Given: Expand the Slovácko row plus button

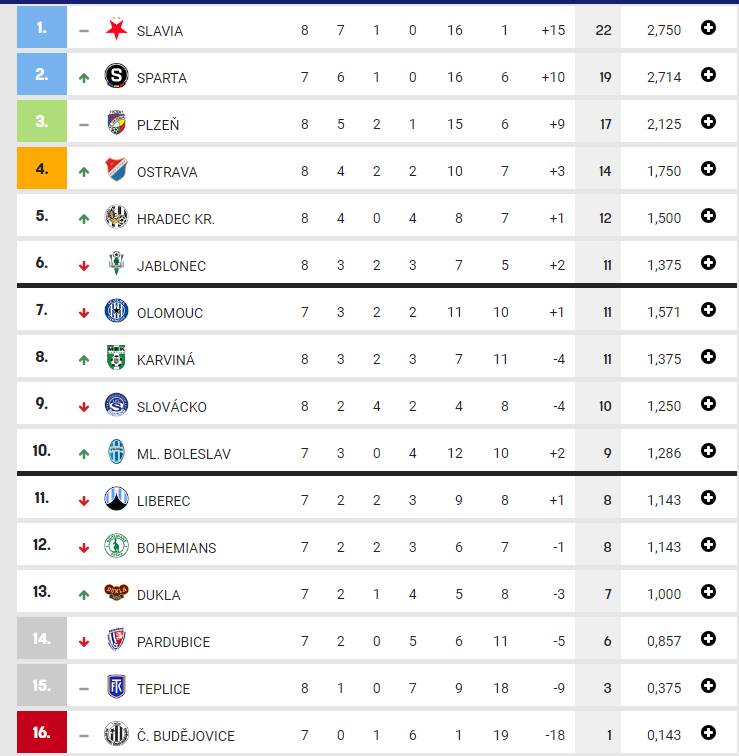Looking at the screenshot, I should (708, 404).
